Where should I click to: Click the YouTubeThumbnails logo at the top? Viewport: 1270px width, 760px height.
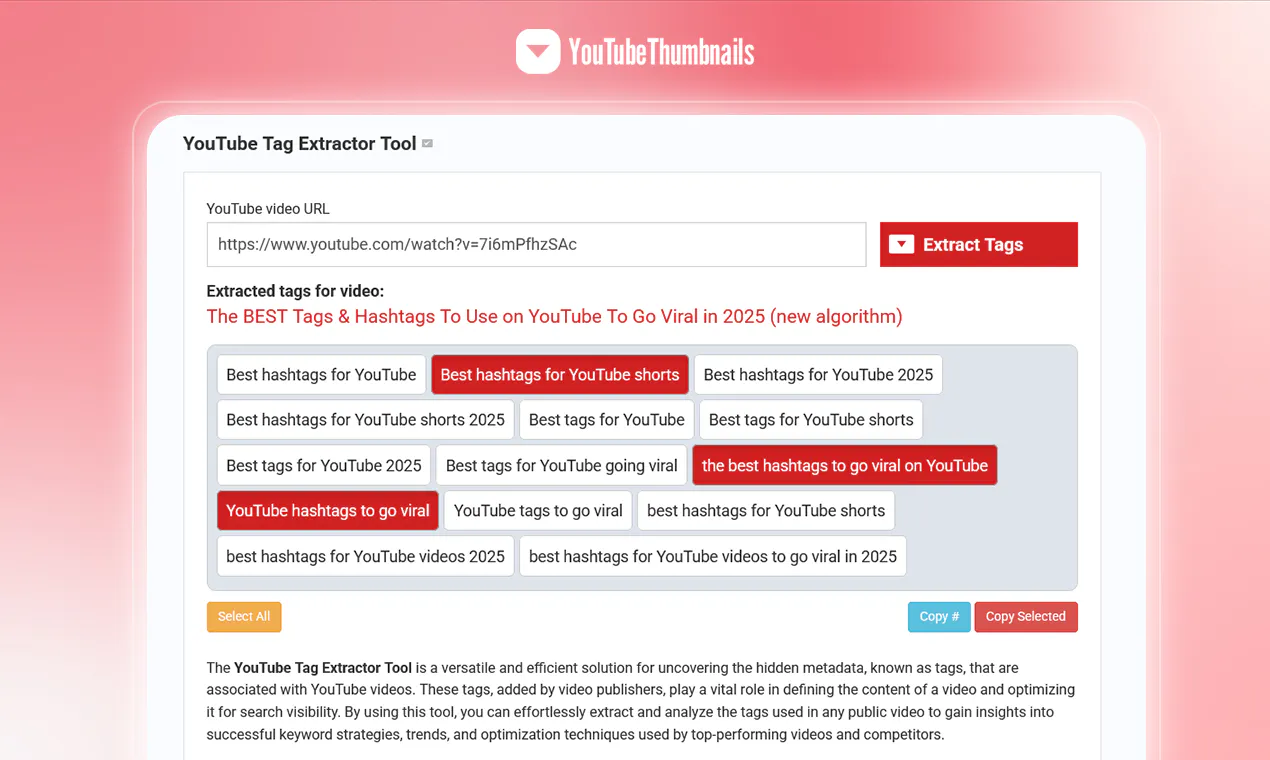[635, 51]
